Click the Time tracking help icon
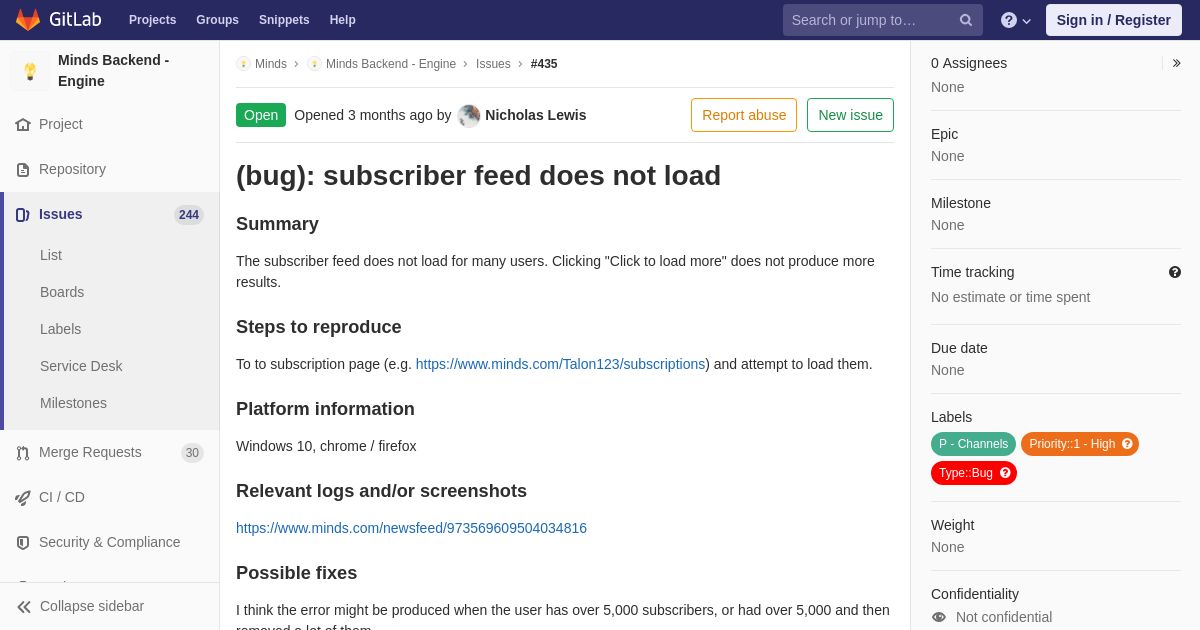 click(1175, 272)
